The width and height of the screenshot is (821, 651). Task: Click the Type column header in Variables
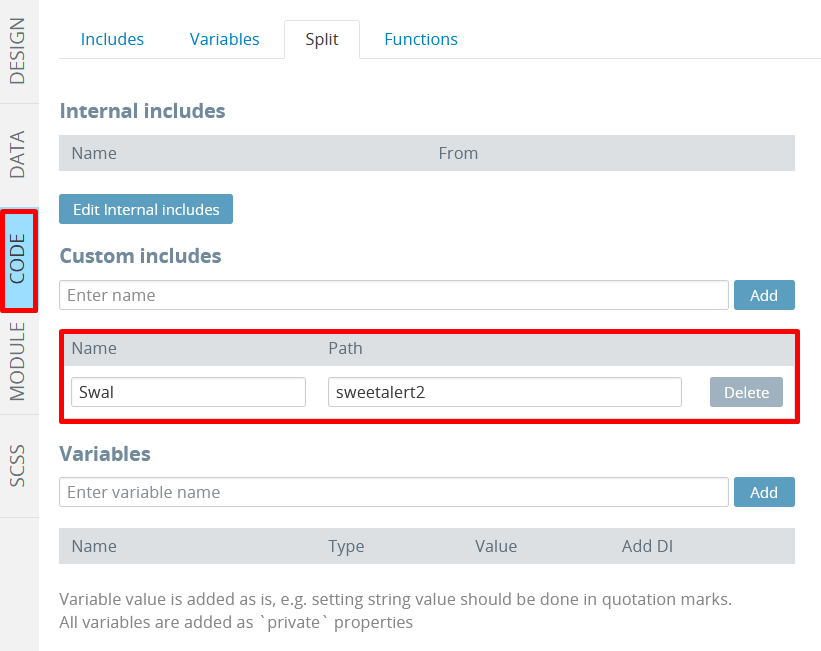coord(346,546)
